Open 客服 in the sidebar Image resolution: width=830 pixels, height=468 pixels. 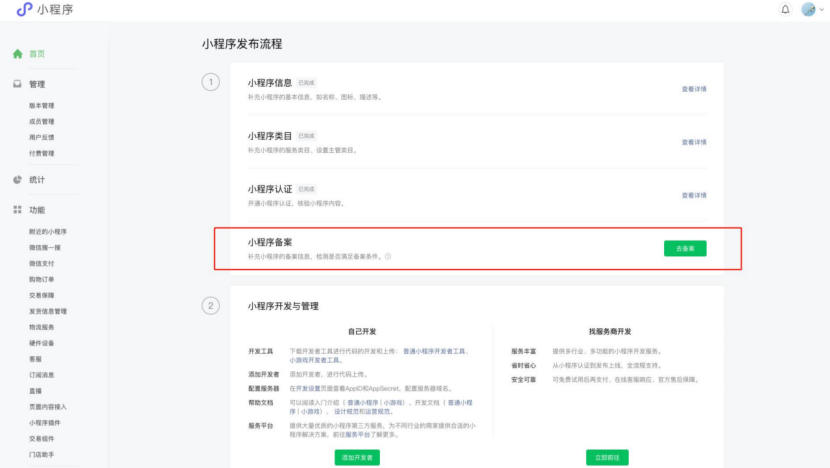(x=35, y=359)
